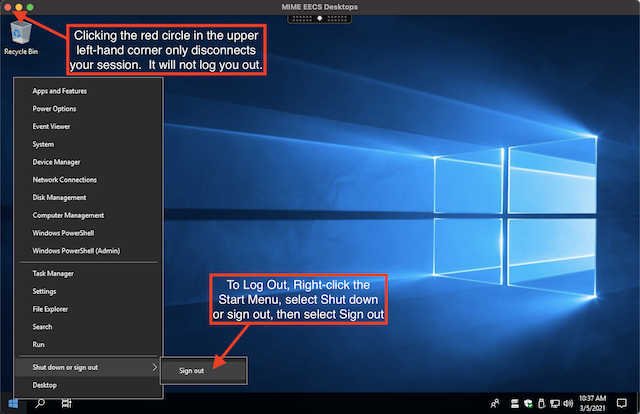Launch Event Viewer
This screenshot has height=414, width=640.
[x=88, y=127]
